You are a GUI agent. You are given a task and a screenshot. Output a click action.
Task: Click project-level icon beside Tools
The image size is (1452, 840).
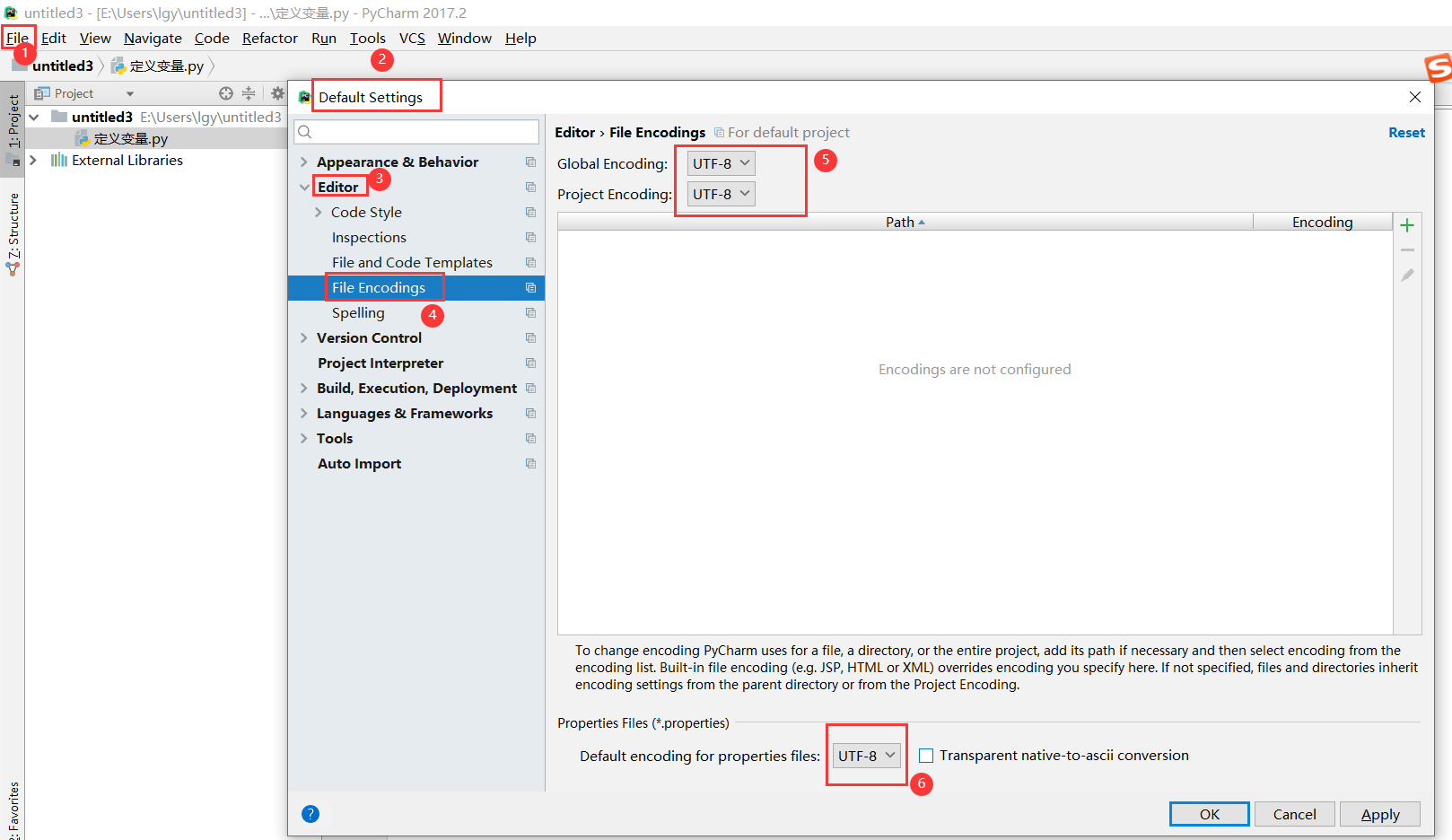click(x=530, y=438)
